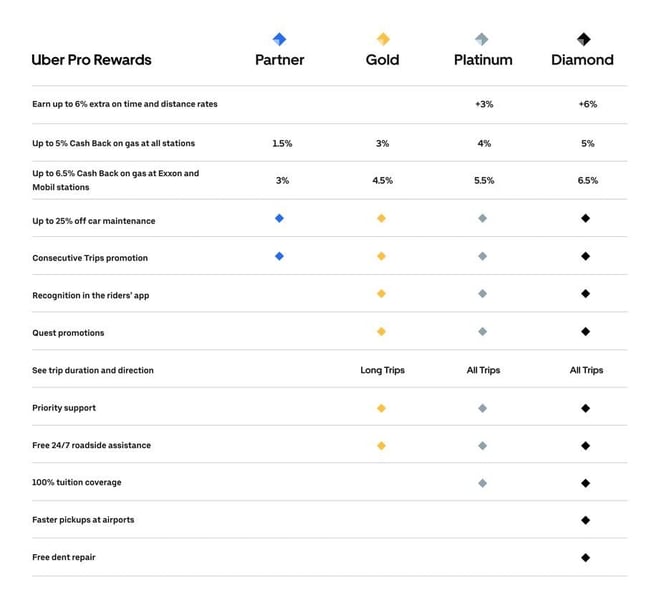The image size is (659, 610).
Task: Select Gold diamond in Quest promotions row
Action: tap(381, 332)
